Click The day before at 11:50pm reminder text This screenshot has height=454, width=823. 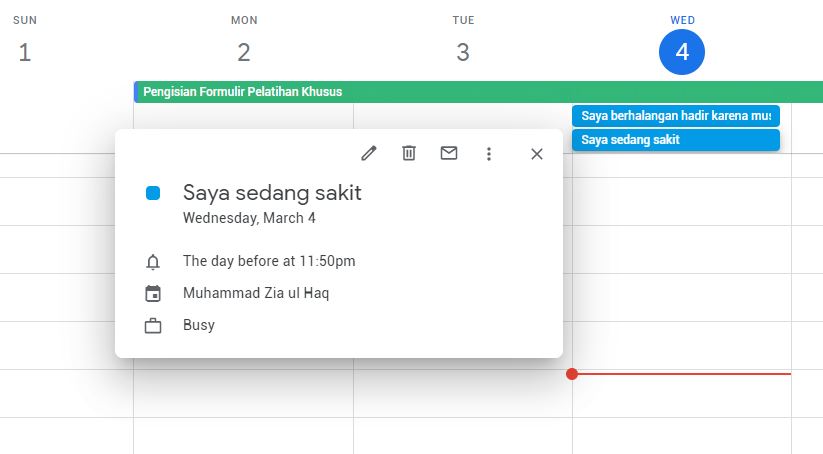[269, 261]
